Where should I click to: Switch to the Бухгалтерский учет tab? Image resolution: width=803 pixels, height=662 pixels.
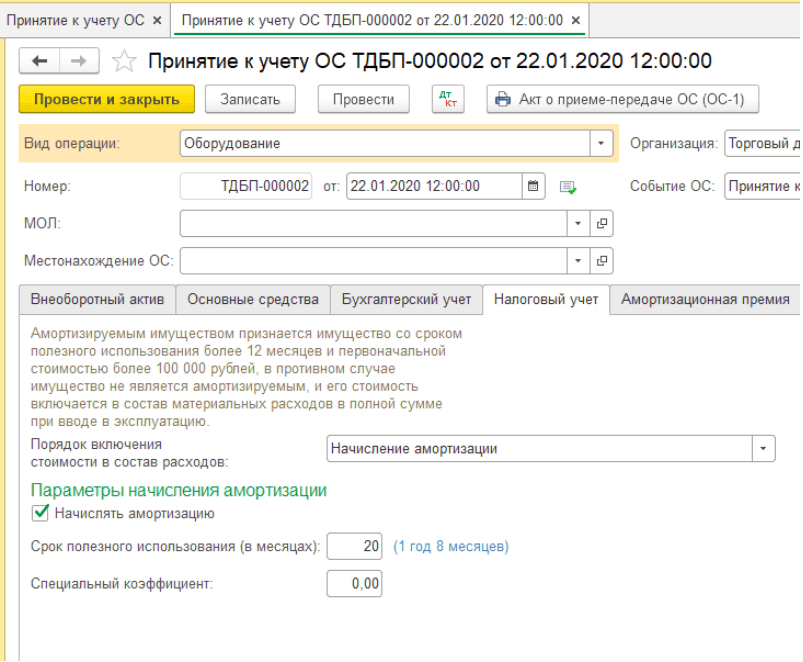tap(406, 299)
